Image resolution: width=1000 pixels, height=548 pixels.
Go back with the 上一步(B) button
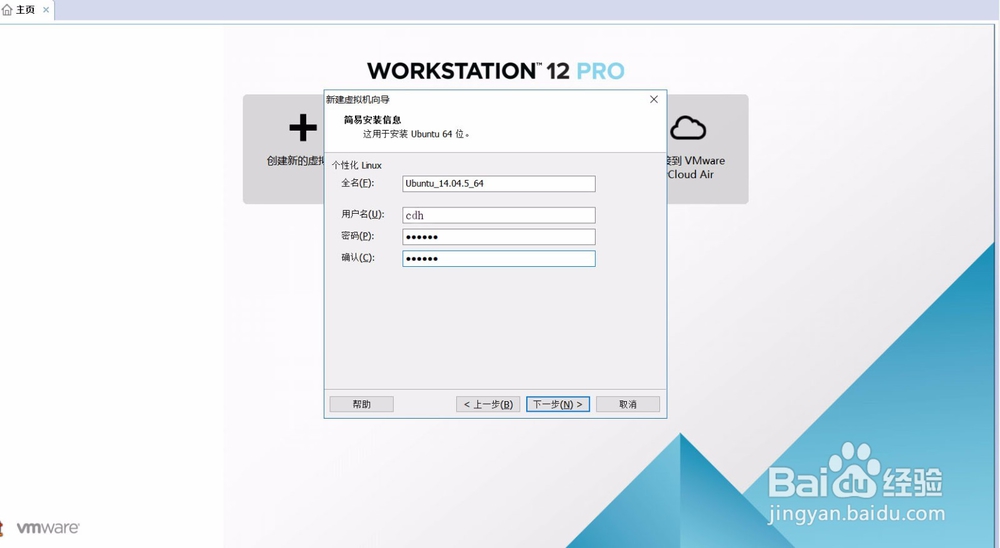(x=488, y=404)
